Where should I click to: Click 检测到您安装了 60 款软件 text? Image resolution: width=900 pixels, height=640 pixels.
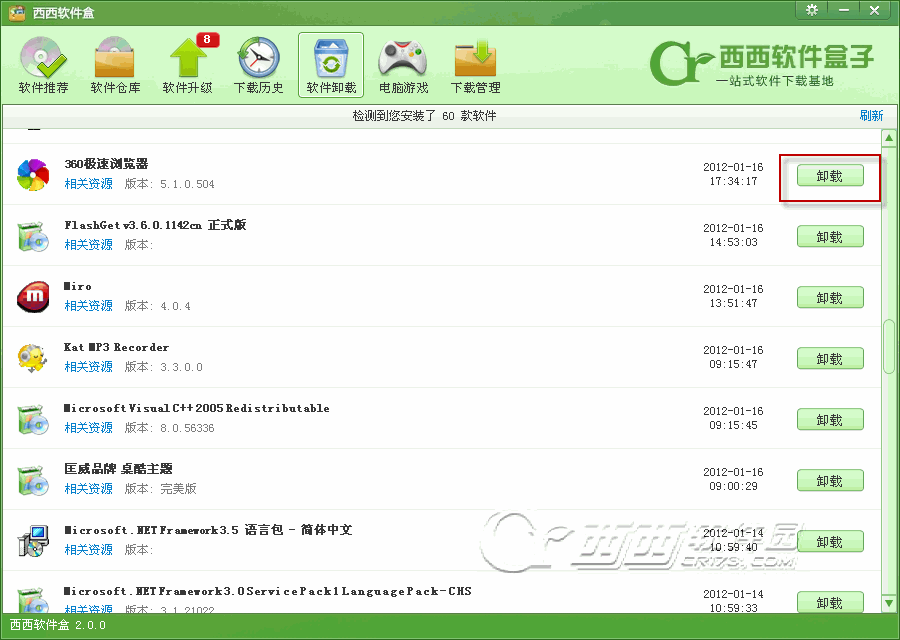[x=424, y=115]
